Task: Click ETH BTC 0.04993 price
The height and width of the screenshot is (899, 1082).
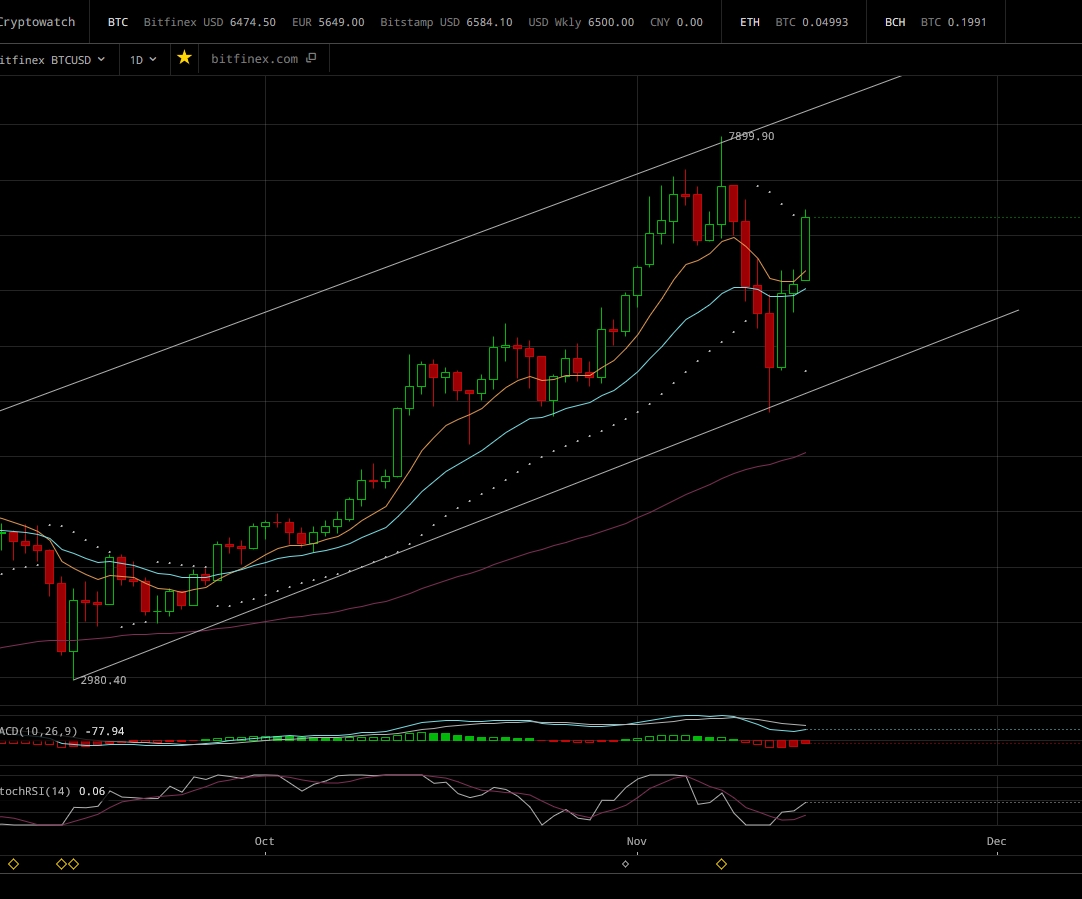Action: tap(812, 22)
